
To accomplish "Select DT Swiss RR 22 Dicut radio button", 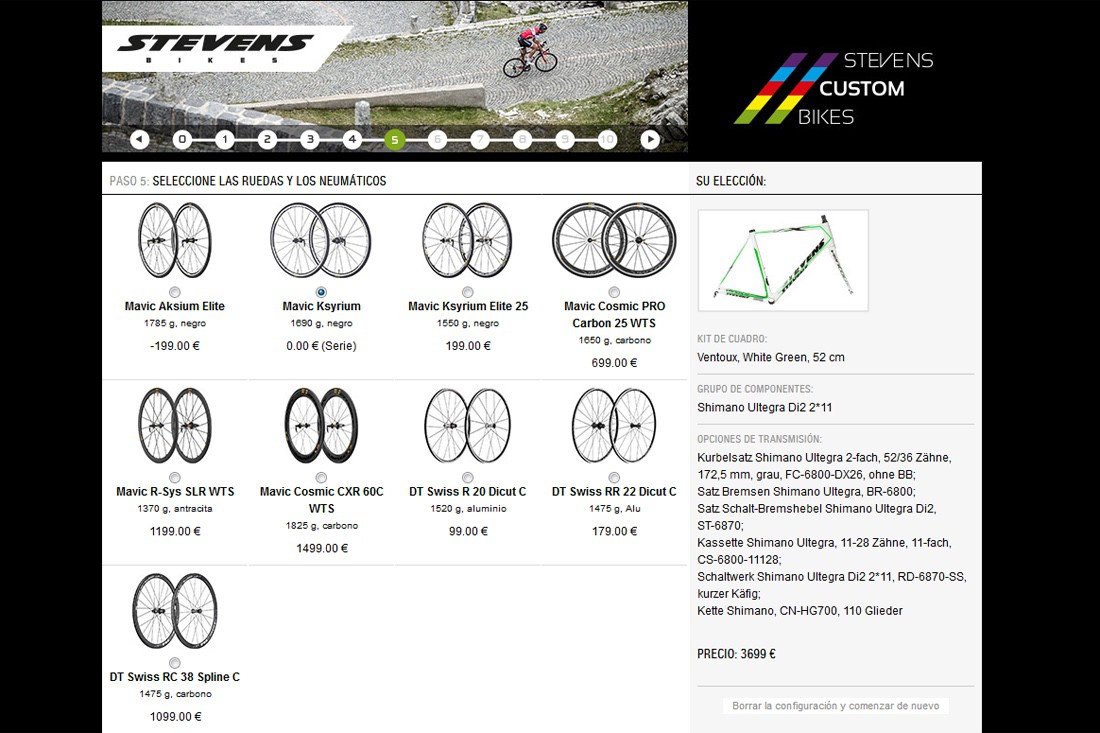I will click(614, 478).
